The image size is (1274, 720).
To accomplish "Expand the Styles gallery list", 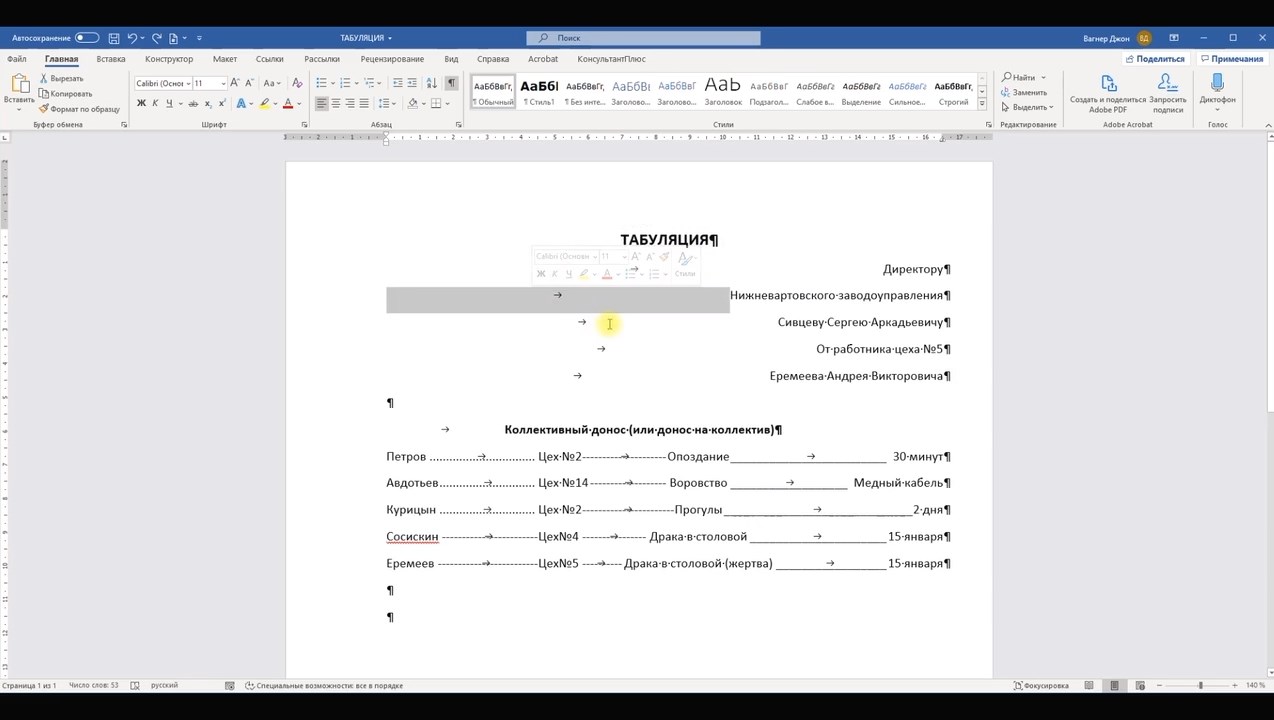I will (982, 104).
